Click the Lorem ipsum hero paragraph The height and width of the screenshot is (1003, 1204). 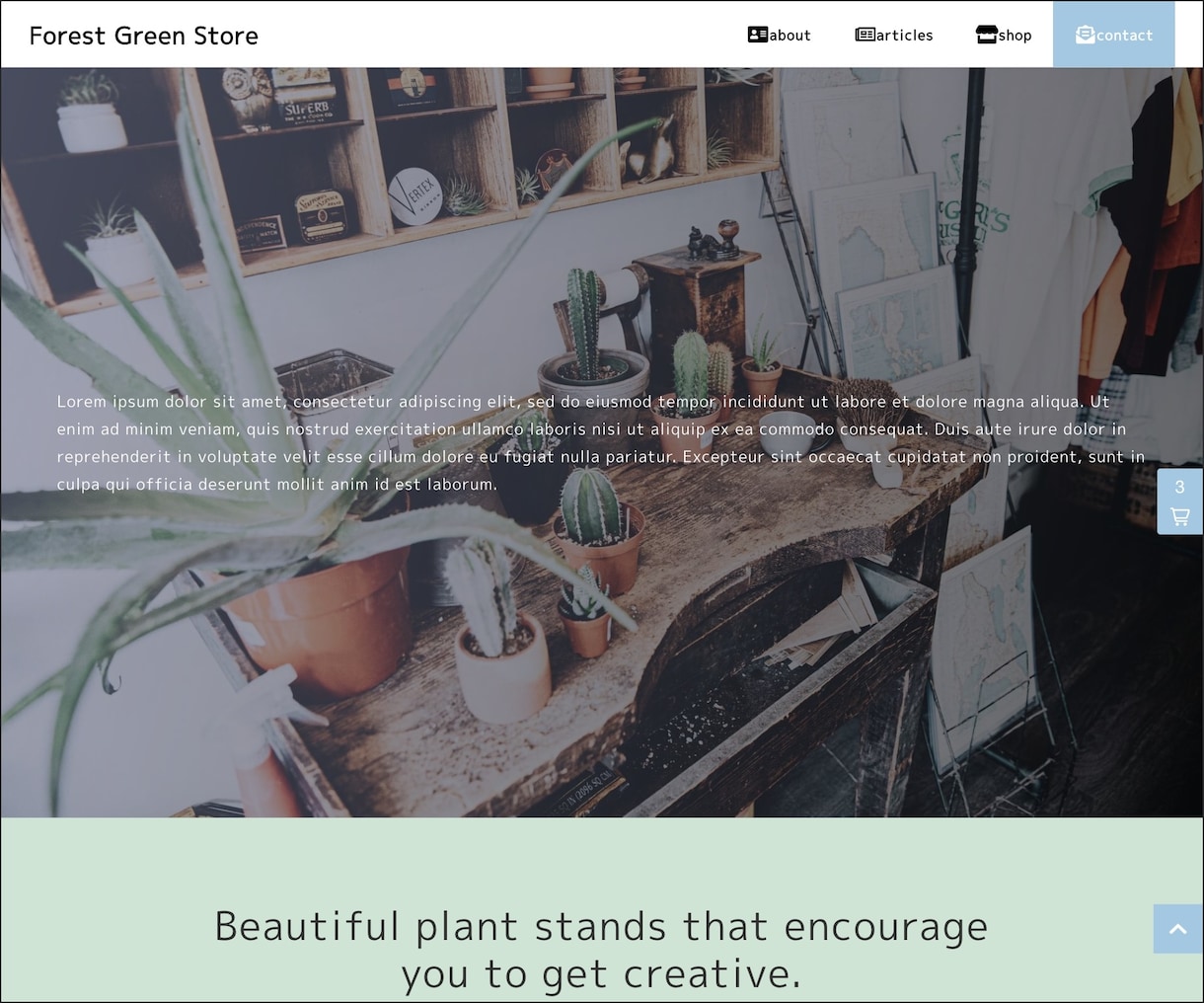(x=601, y=443)
